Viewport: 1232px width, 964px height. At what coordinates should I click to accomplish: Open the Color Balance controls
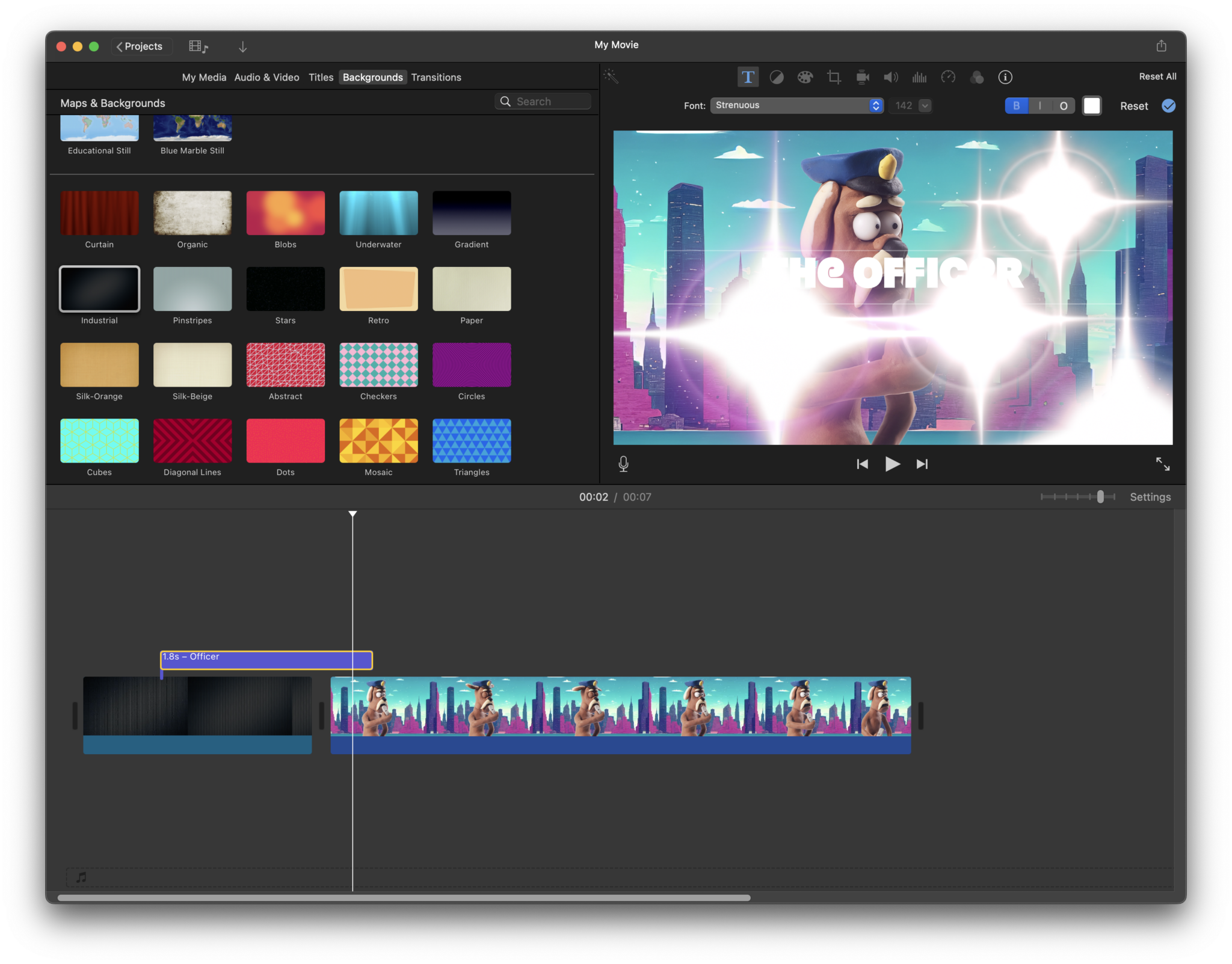point(777,77)
